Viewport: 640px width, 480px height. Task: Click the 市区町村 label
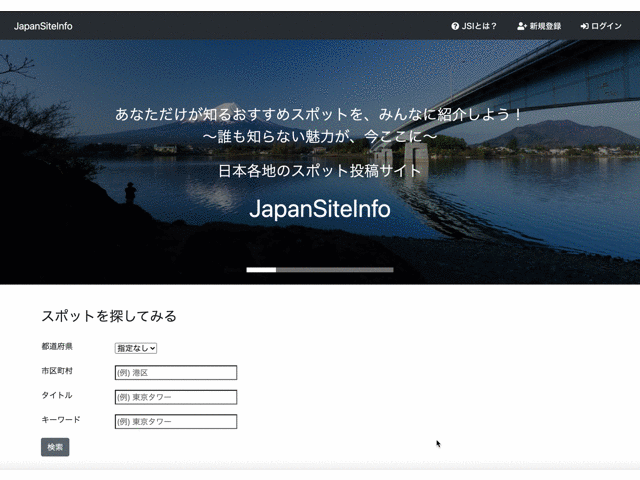click(x=57, y=371)
